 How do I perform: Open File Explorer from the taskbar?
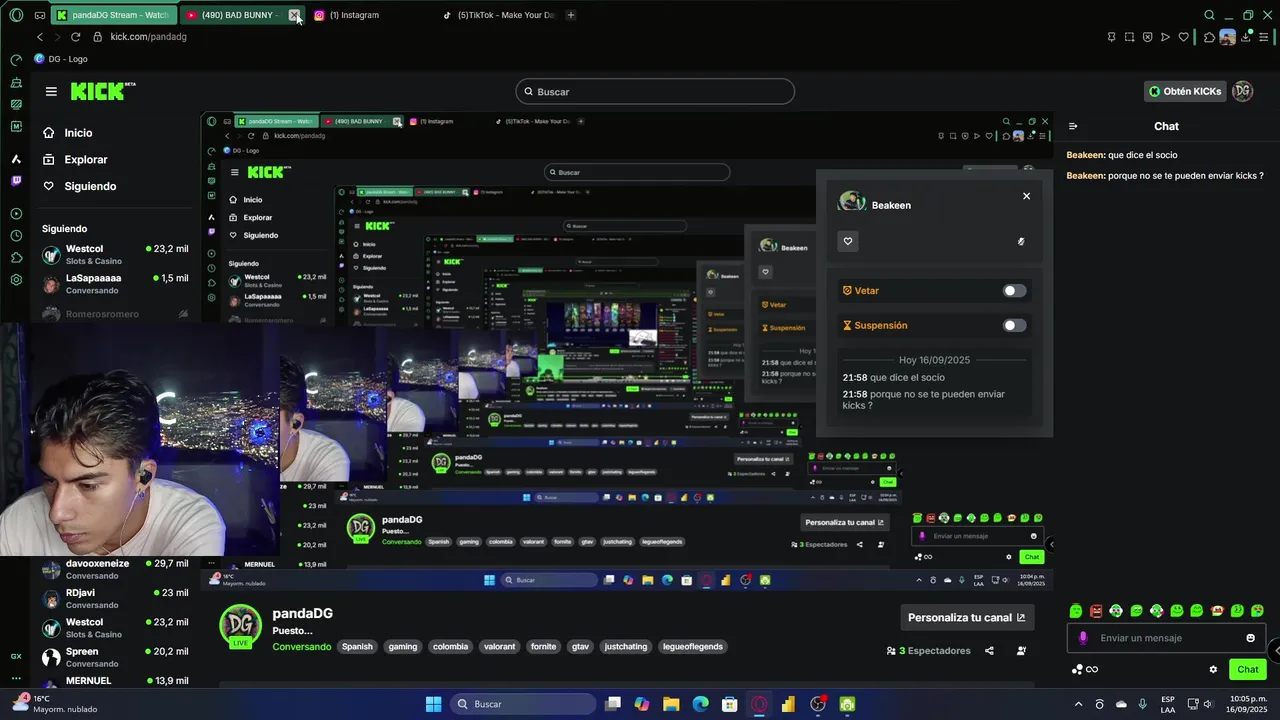coord(671,704)
